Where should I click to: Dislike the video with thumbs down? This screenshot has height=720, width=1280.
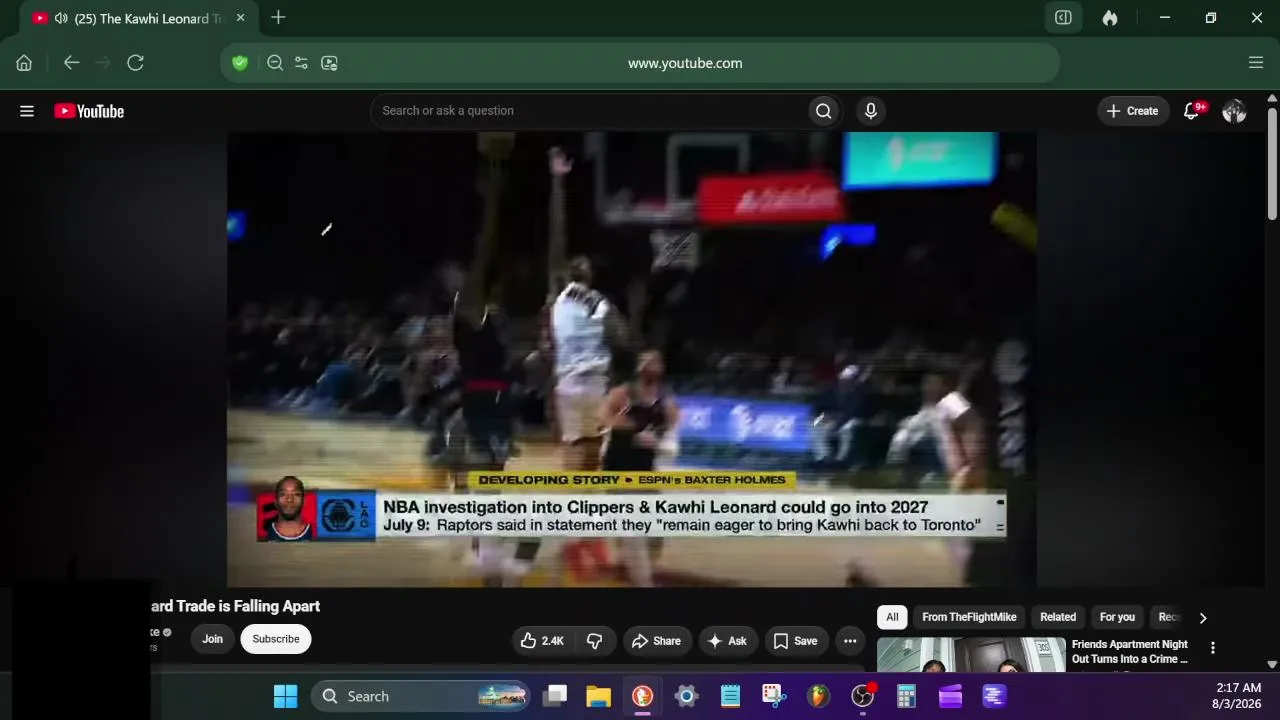[594, 641]
